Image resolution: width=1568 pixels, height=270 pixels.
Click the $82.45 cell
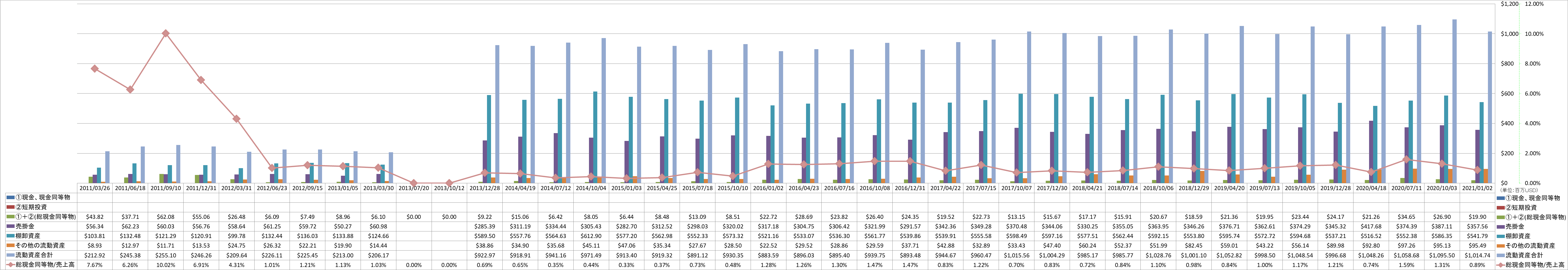(1194, 245)
